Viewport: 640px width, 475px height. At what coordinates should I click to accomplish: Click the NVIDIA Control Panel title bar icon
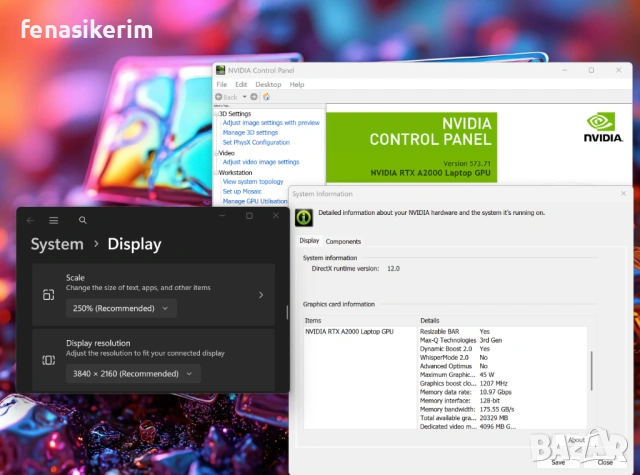pyautogui.click(x=220, y=70)
